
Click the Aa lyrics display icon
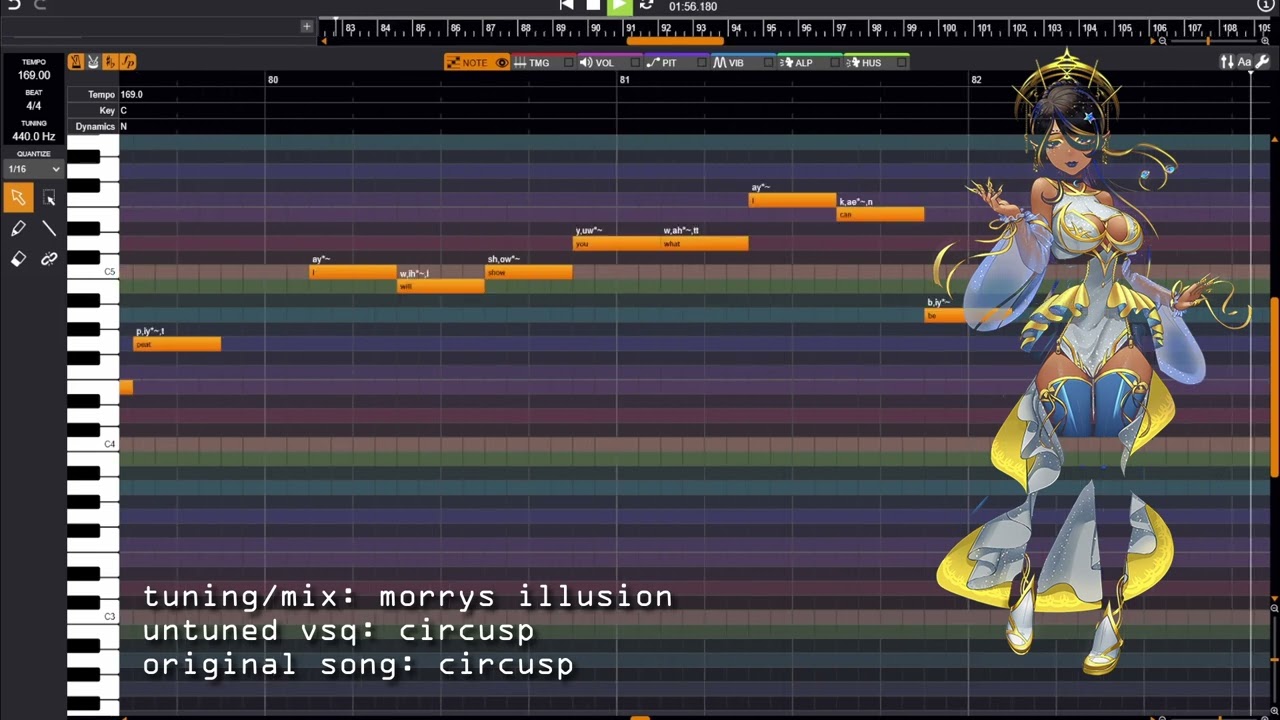click(x=1245, y=62)
